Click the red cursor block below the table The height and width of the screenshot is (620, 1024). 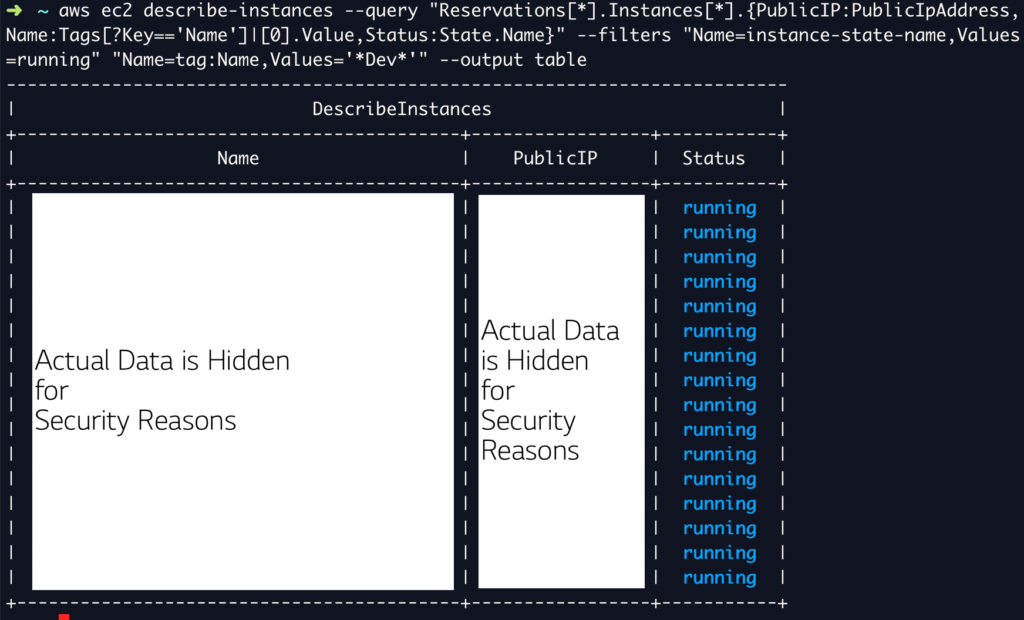(x=64, y=617)
